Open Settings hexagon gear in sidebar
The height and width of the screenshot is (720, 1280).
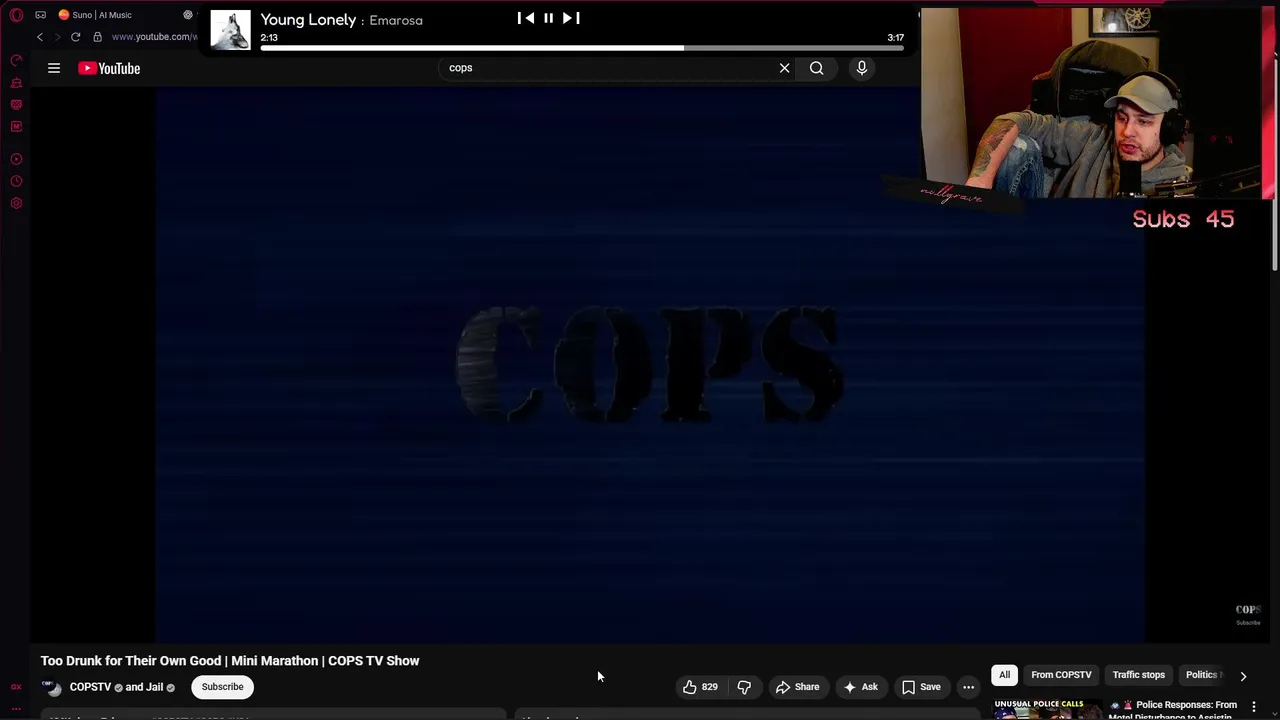16,203
